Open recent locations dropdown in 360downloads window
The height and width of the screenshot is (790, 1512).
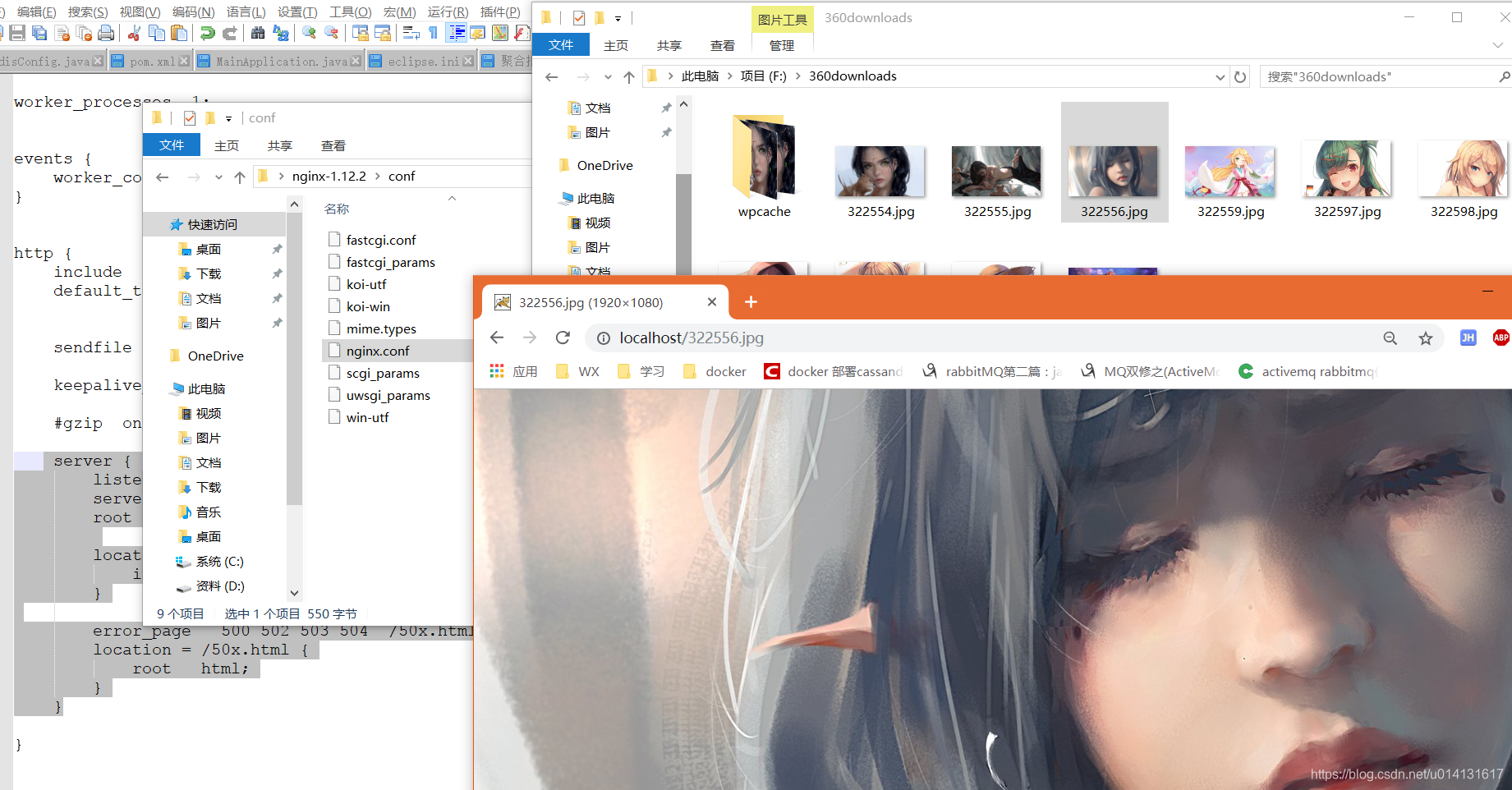point(608,76)
